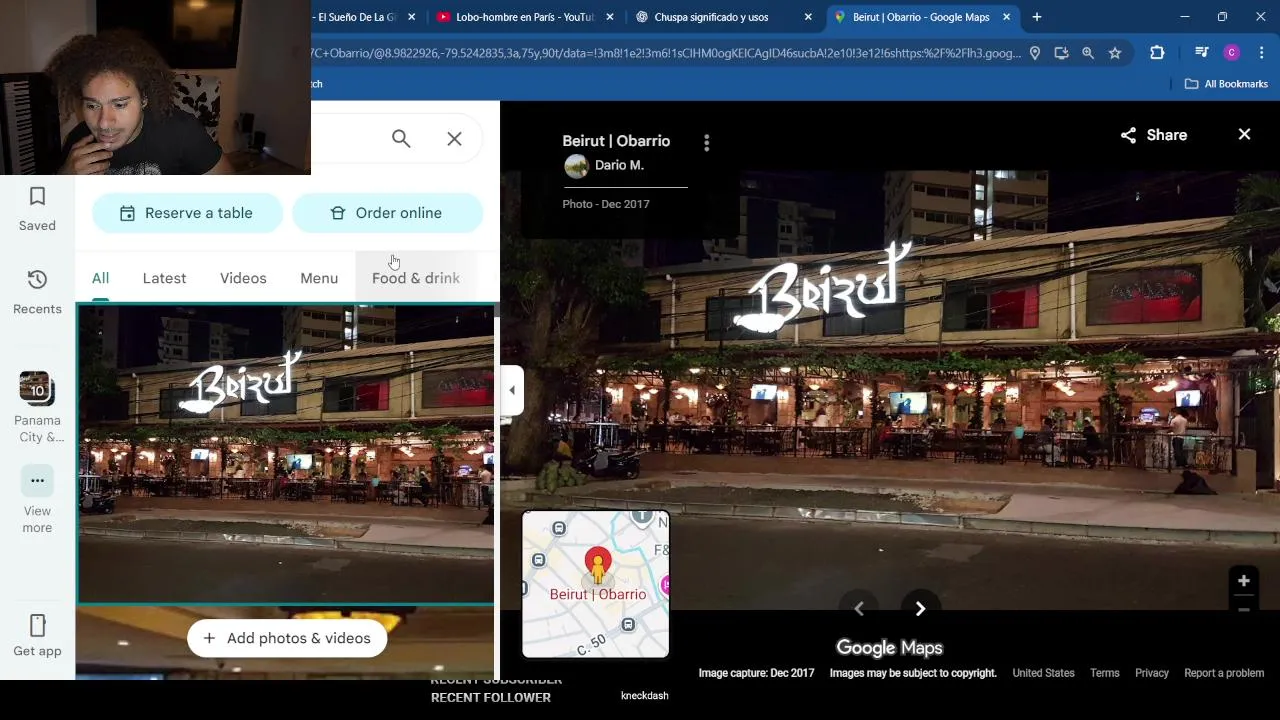Close the photo viewer with X
1280x720 pixels.
[1244, 134]
